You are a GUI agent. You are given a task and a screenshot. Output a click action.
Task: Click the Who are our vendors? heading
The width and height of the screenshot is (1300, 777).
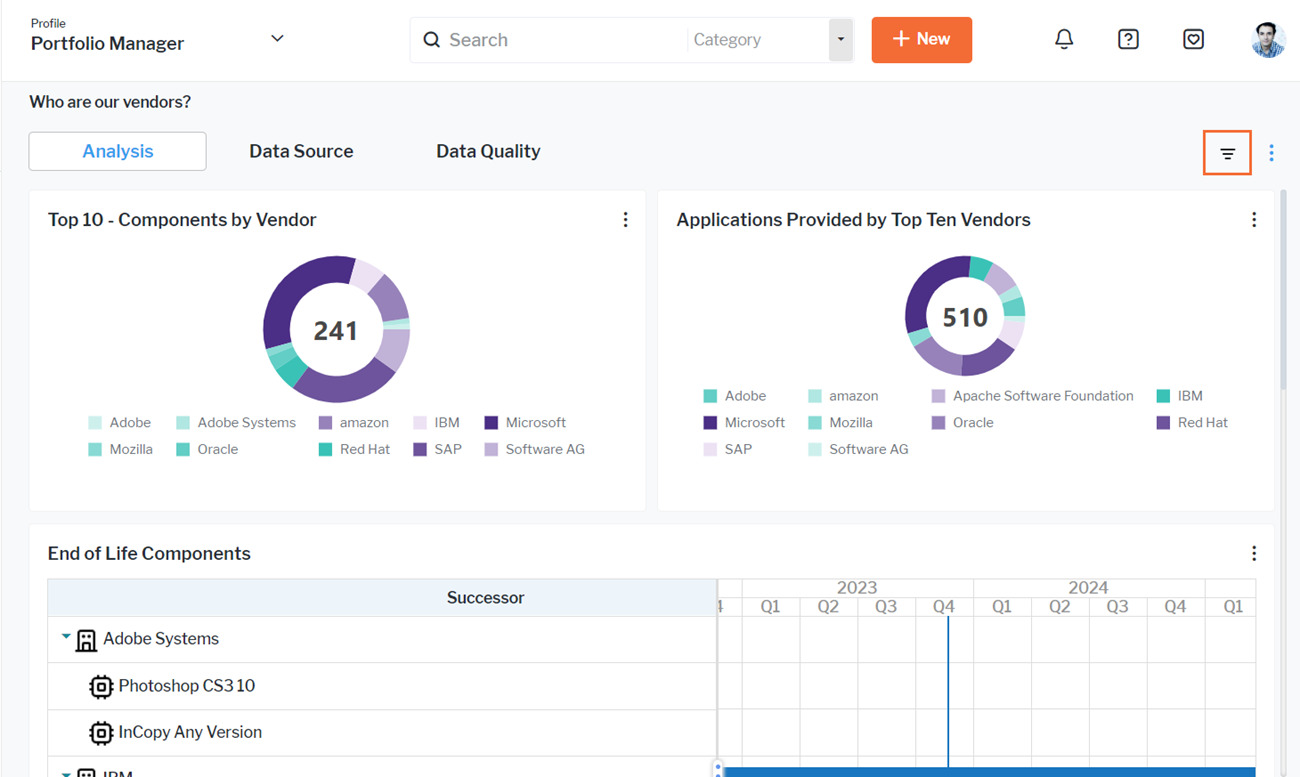click(110, 102)
